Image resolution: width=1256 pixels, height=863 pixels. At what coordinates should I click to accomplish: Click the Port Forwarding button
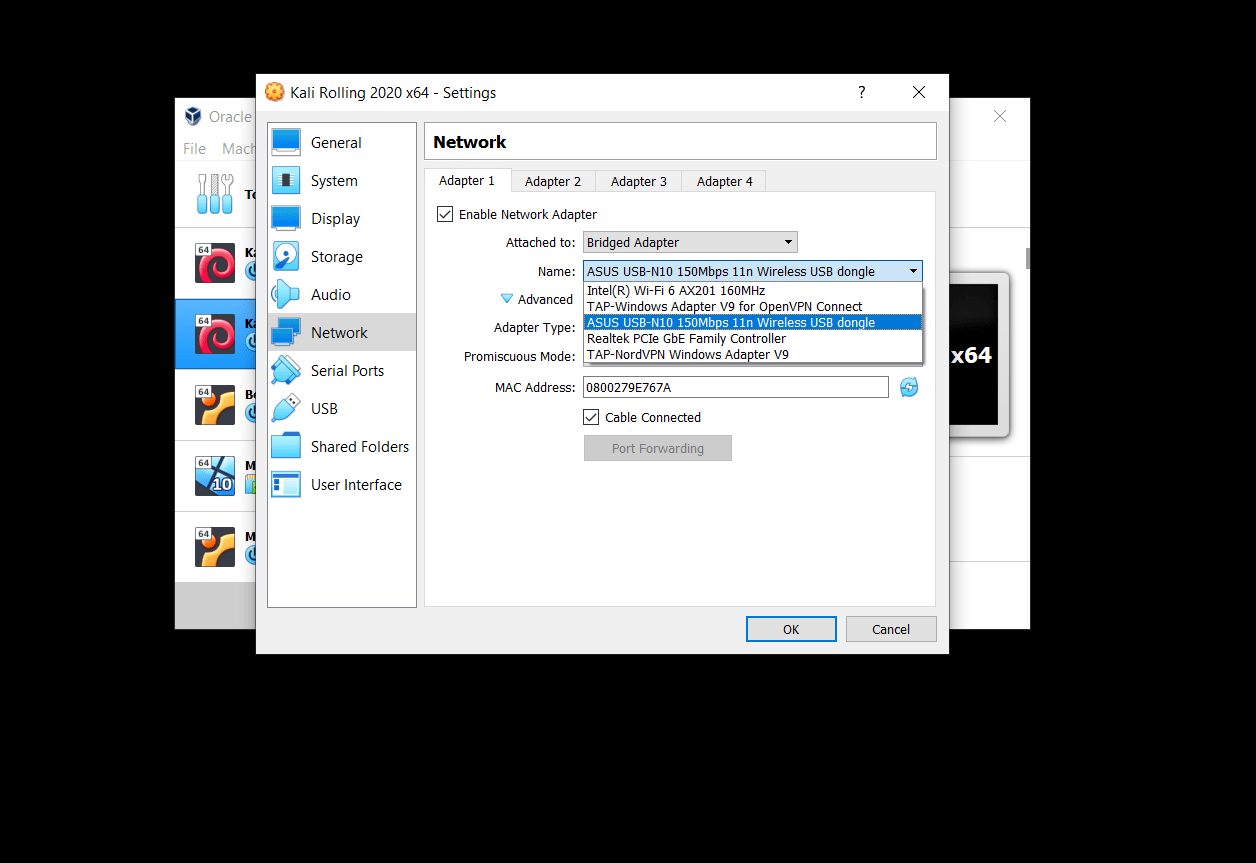pos(658,448)
